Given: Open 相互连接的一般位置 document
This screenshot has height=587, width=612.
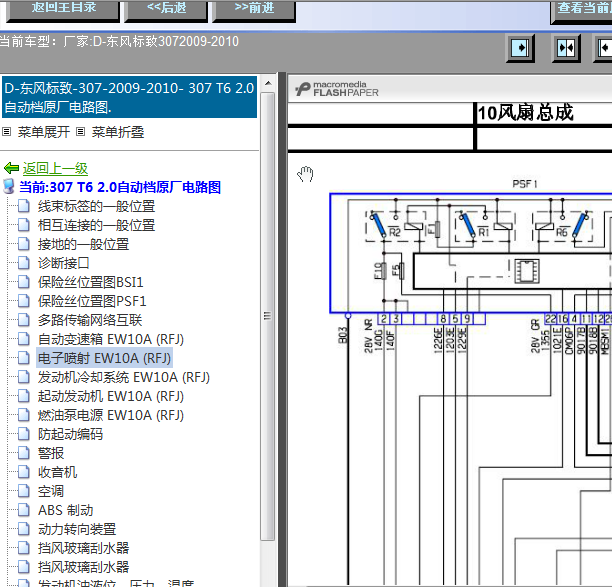Looking at the screenshot, I should click(96, 225).
